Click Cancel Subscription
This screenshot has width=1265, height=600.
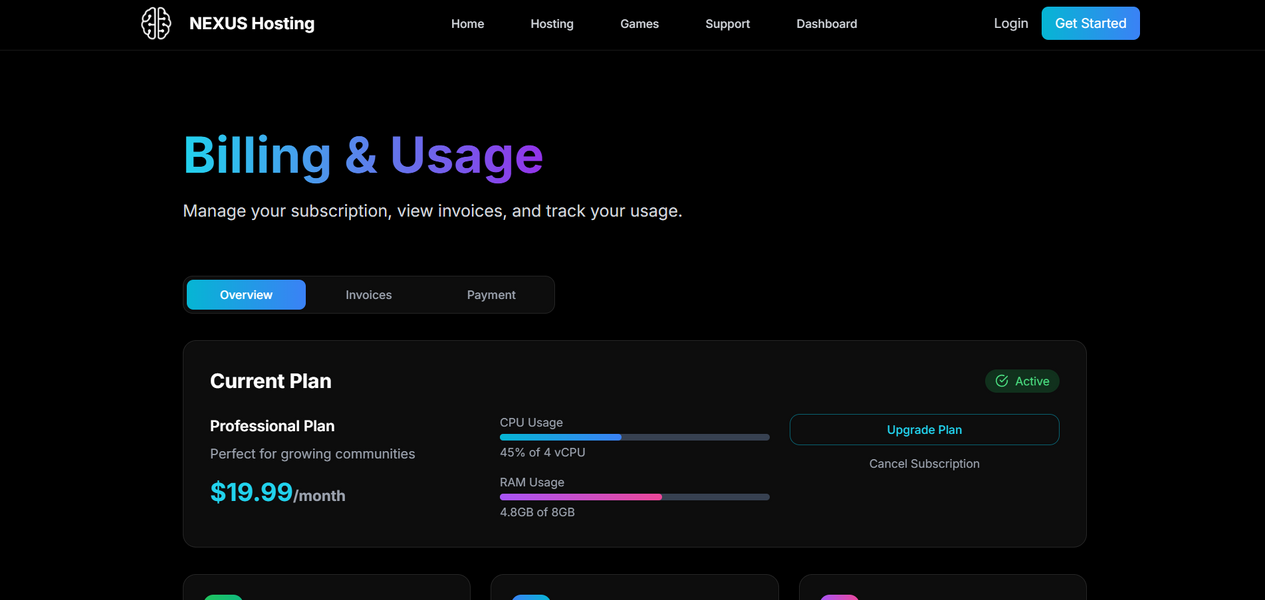(924, 463)
